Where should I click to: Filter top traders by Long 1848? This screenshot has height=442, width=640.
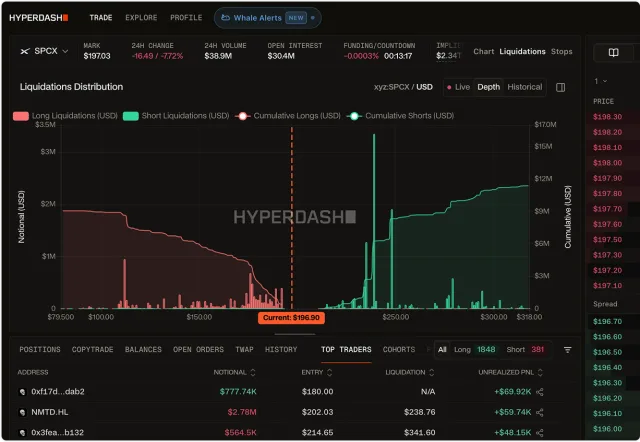point(475,350)
